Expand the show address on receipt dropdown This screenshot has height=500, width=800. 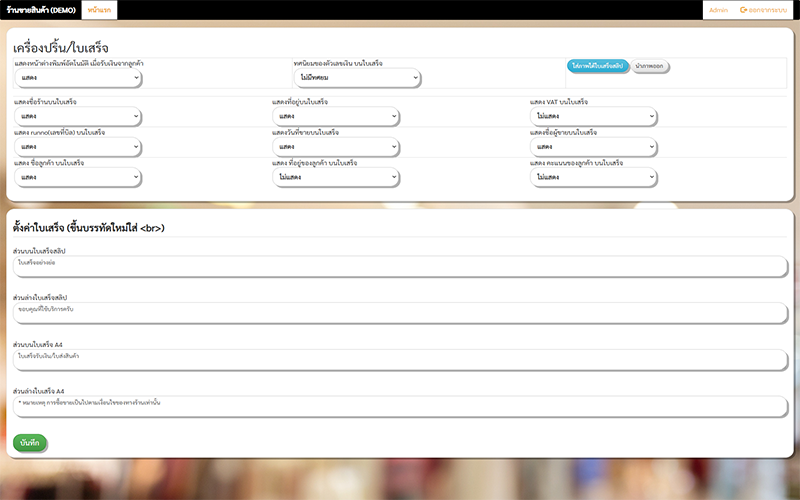click(x=336, y=117)
